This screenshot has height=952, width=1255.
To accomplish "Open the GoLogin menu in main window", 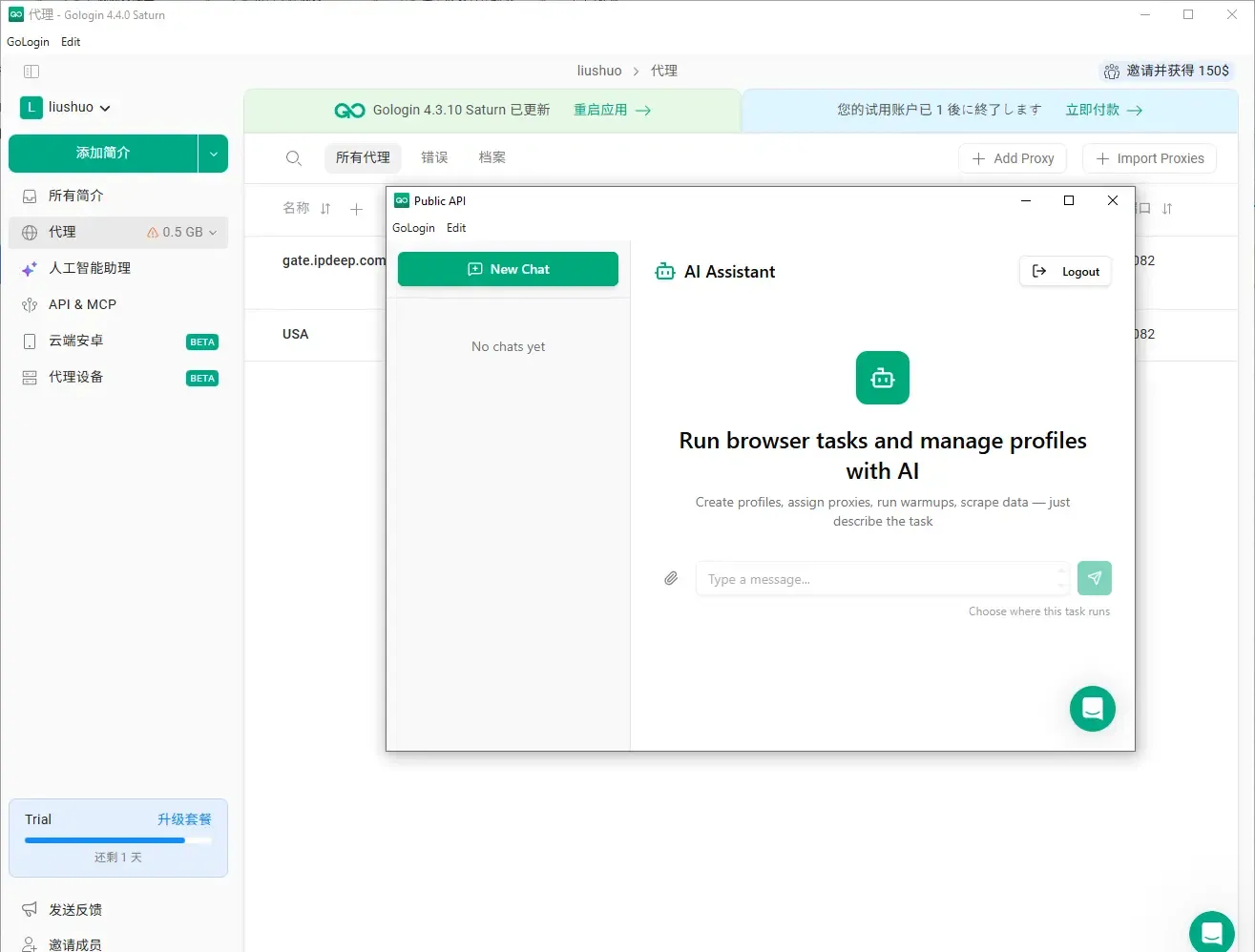I will point(28,42).
